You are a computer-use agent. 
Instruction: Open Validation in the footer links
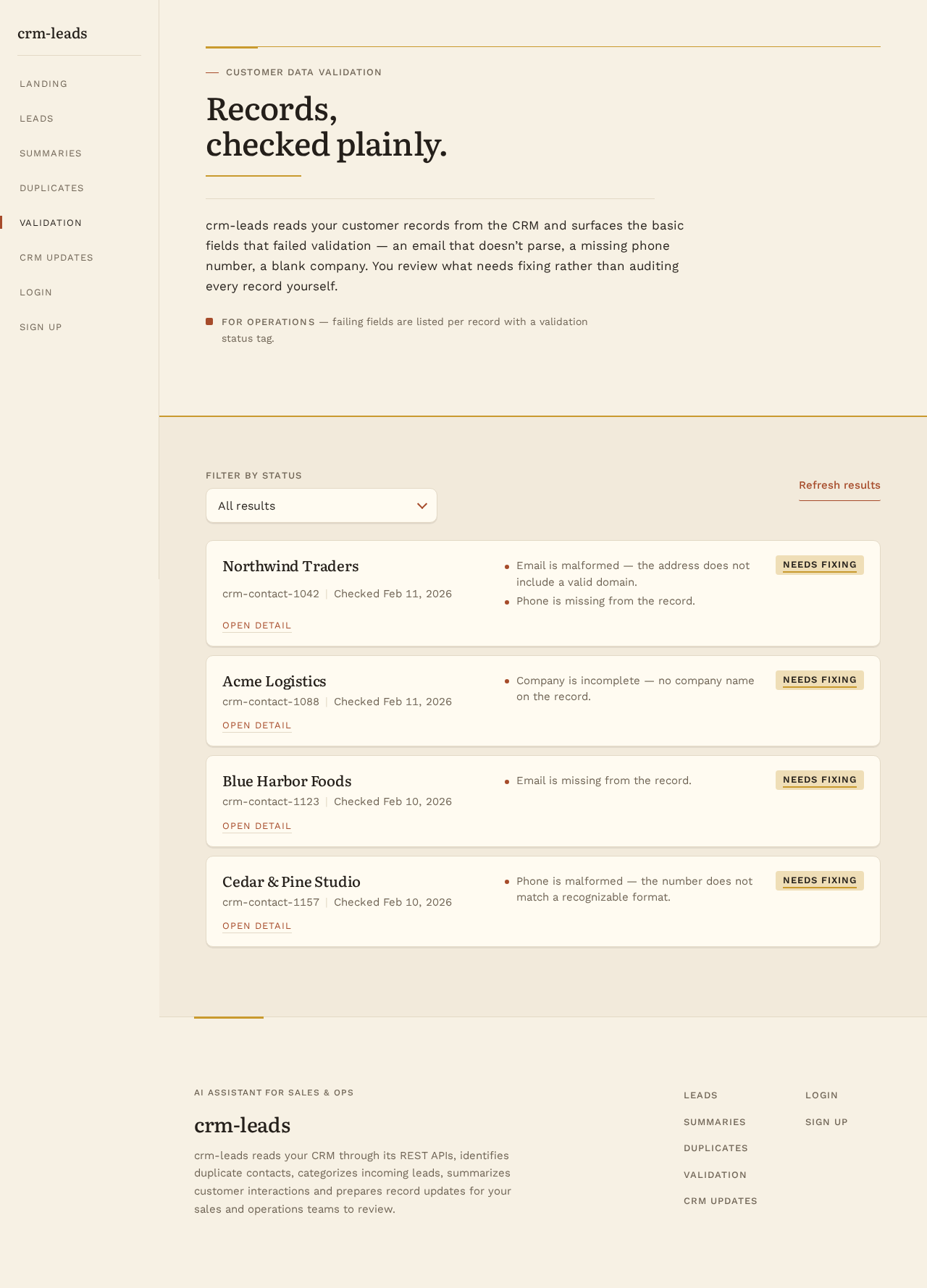click(715, 1175)
